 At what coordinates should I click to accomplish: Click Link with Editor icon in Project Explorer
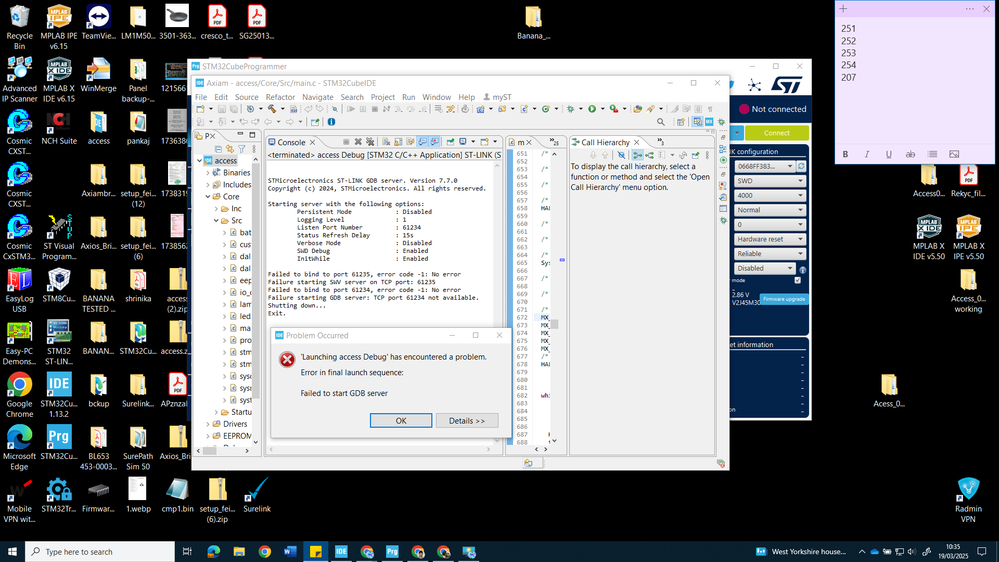(x=229, y=149)
